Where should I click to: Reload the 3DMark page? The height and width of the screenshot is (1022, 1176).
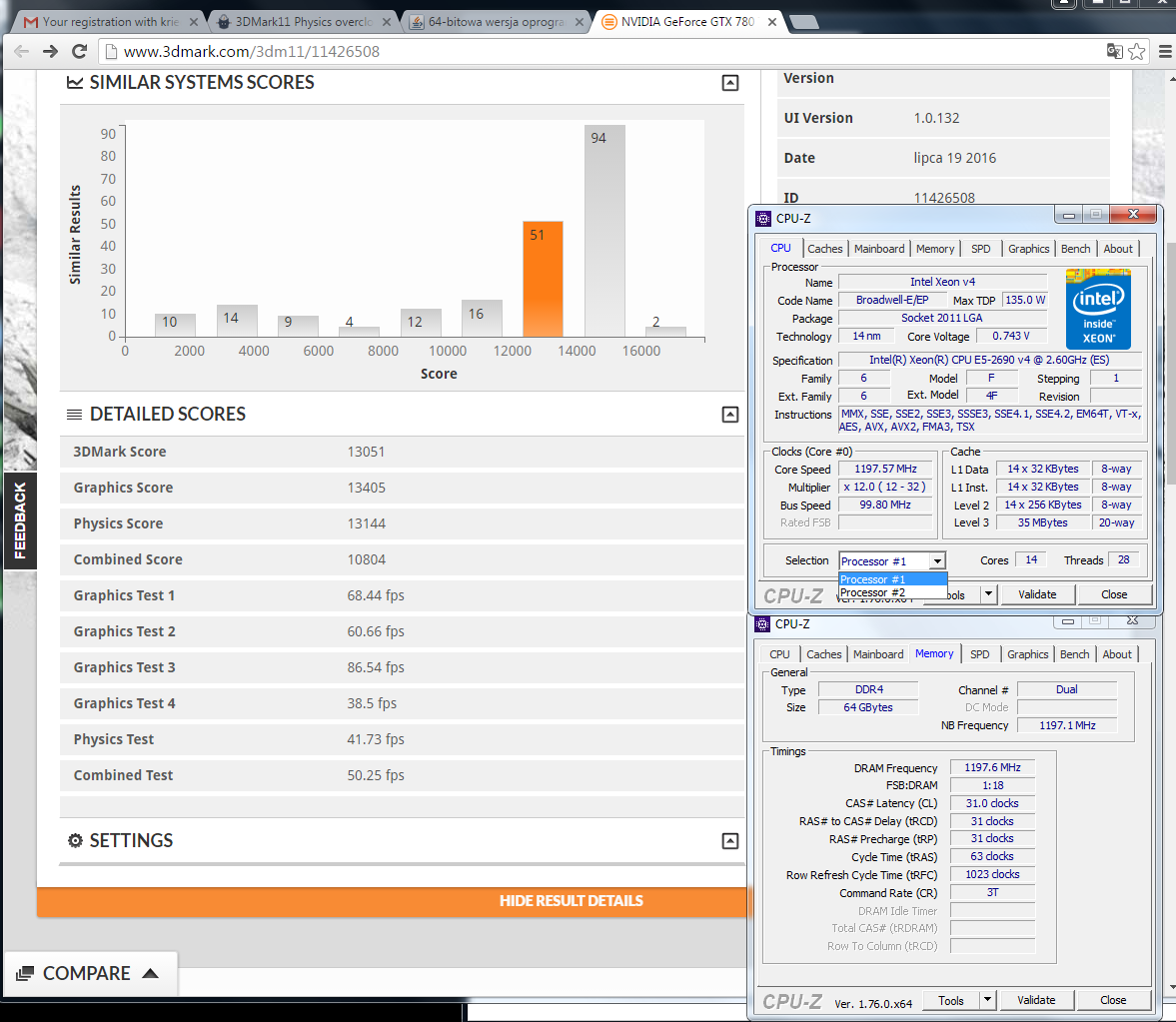click(79, 51)
